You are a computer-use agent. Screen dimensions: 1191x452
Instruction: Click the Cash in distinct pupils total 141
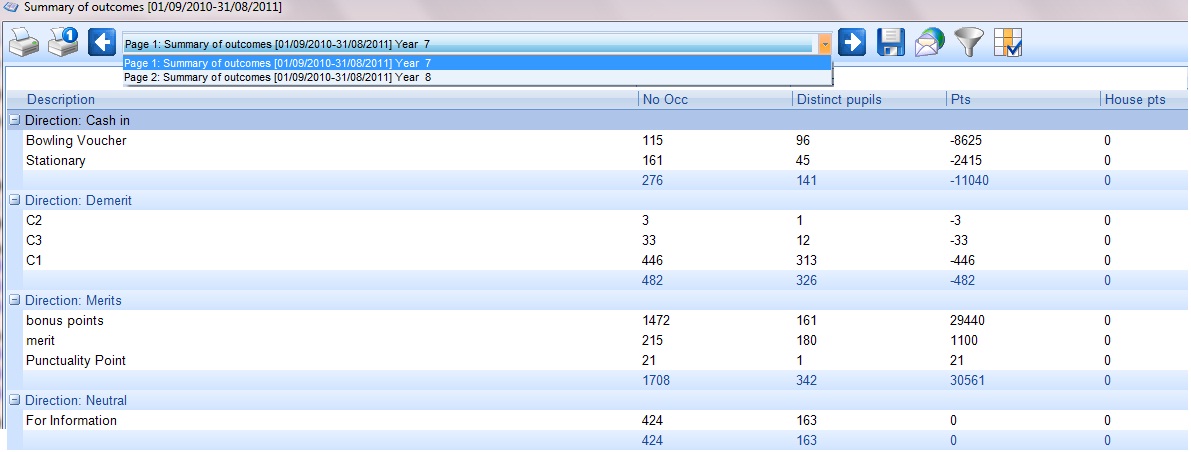tap(807, 181)
